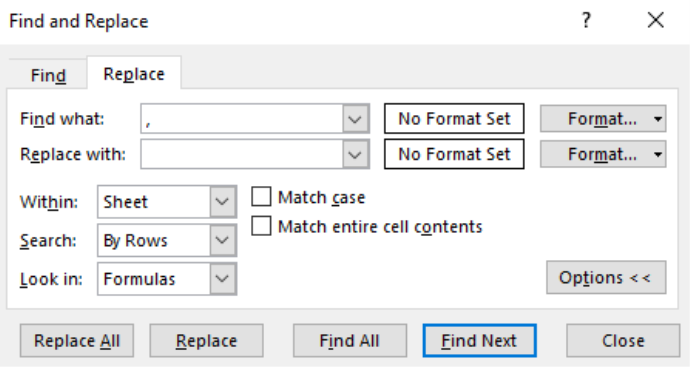690x367 pixels.
Task: Enable the Match case checkbox
Action: (261, 197)
